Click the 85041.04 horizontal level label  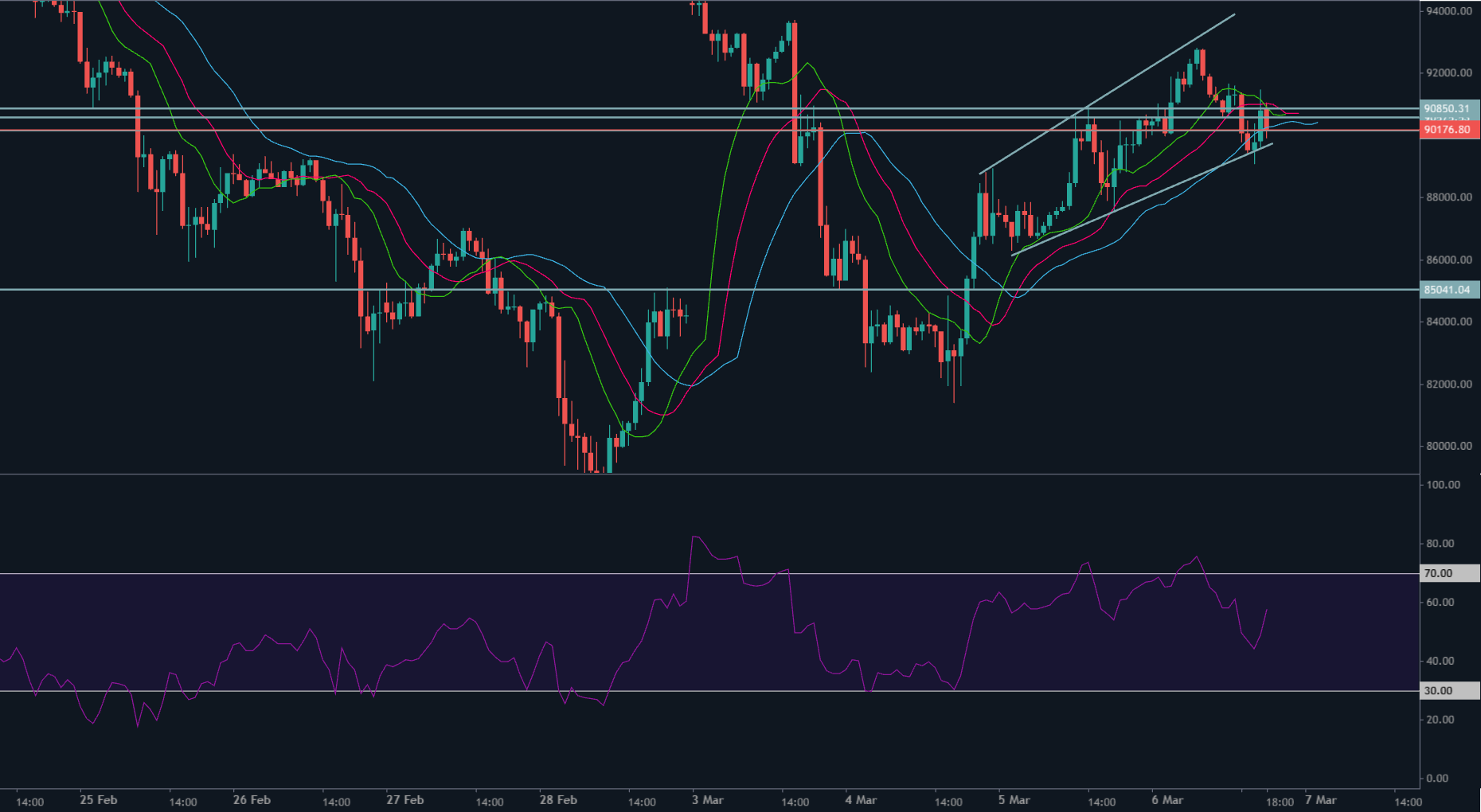click(1449, 290)
